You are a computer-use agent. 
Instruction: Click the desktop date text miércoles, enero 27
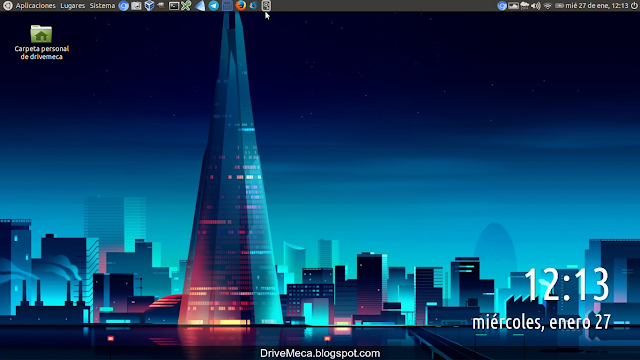[542, 322]
